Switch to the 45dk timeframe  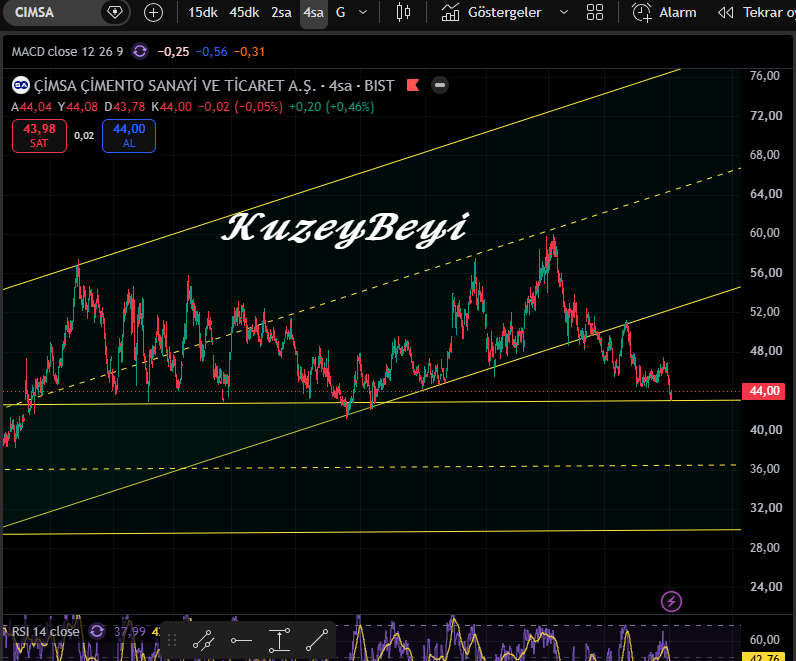pyautogui.click(x=244, y=12)
